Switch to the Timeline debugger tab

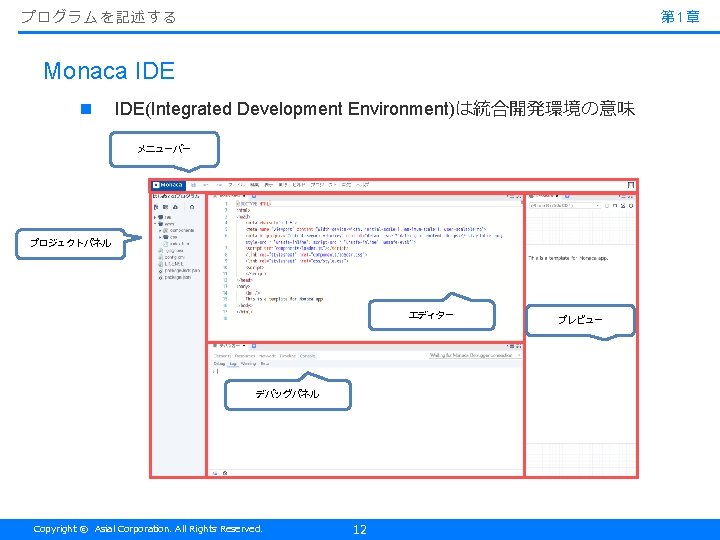click(287, 356)
